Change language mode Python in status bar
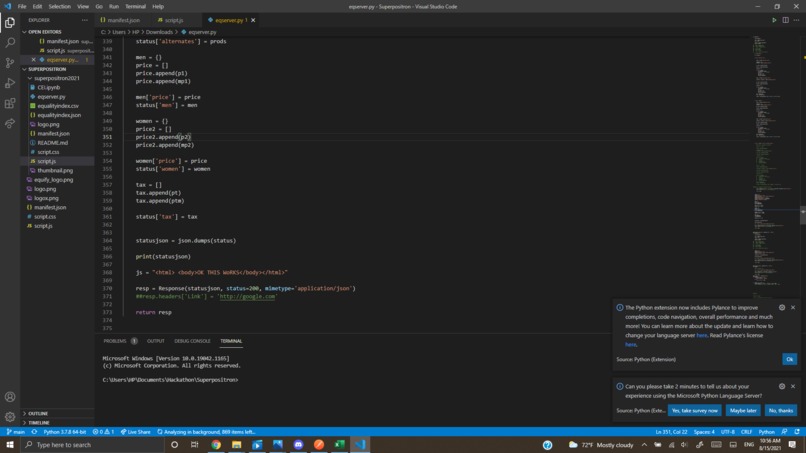 pos(766,432)
